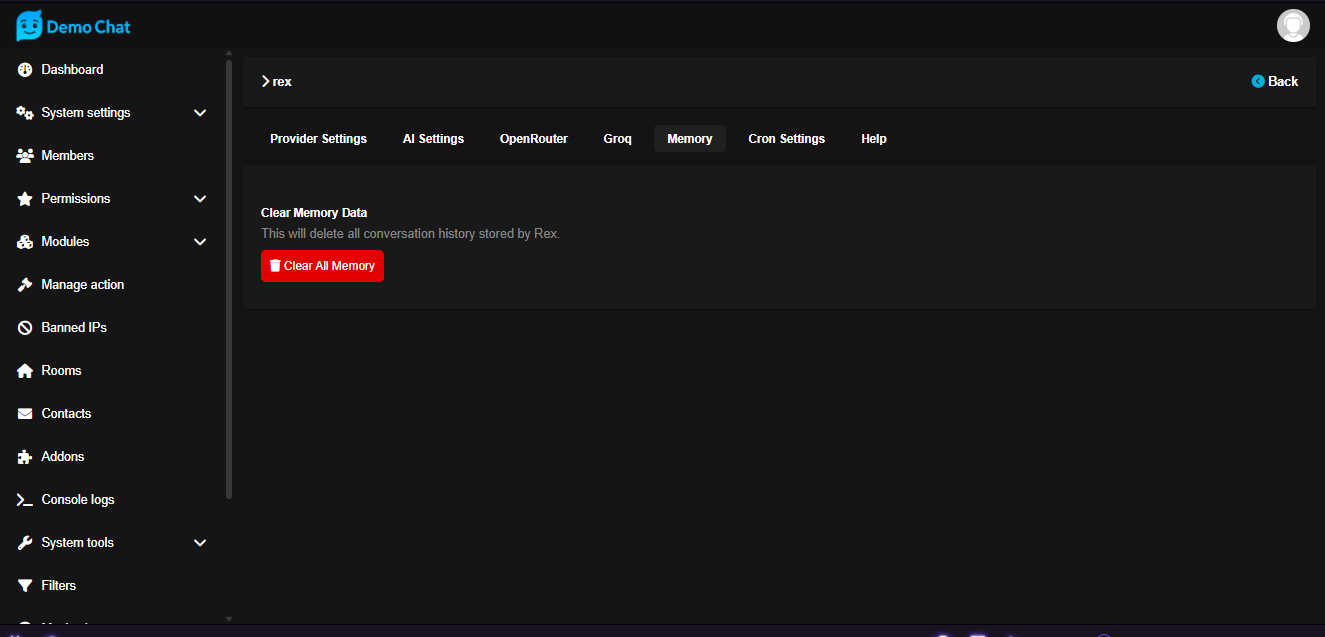This screenshot has width=1325, height=637.
Task: Select the OpenRouter tab
Action: [x=533, y=139]
